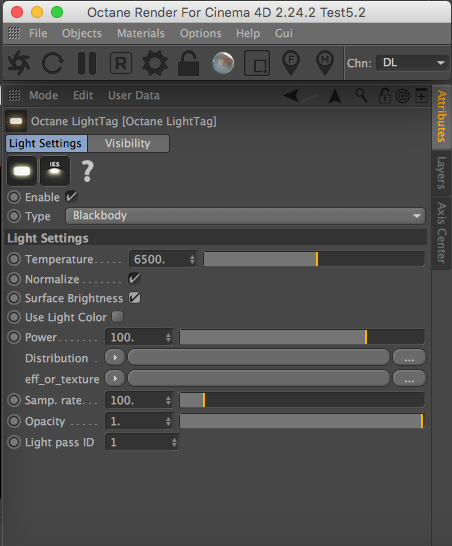Screen dimensions: 452x546
Task: Click the Opacity animation radio dot
Action: 14,421
